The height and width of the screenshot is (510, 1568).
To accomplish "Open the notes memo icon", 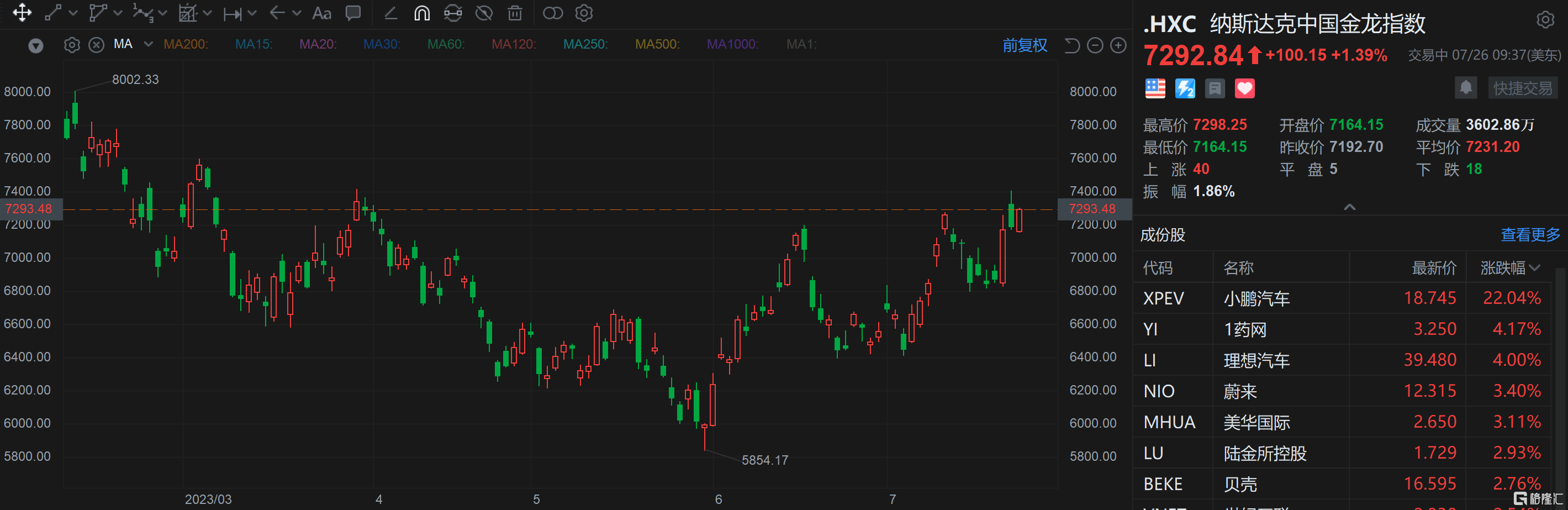I will pyautogui.click(x=1215, y=88).
